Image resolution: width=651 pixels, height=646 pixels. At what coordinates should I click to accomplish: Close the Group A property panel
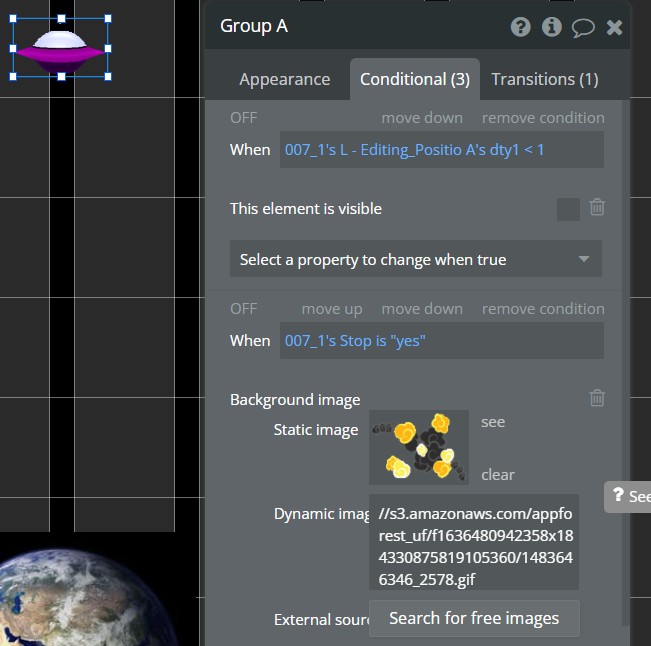[614, 28]
